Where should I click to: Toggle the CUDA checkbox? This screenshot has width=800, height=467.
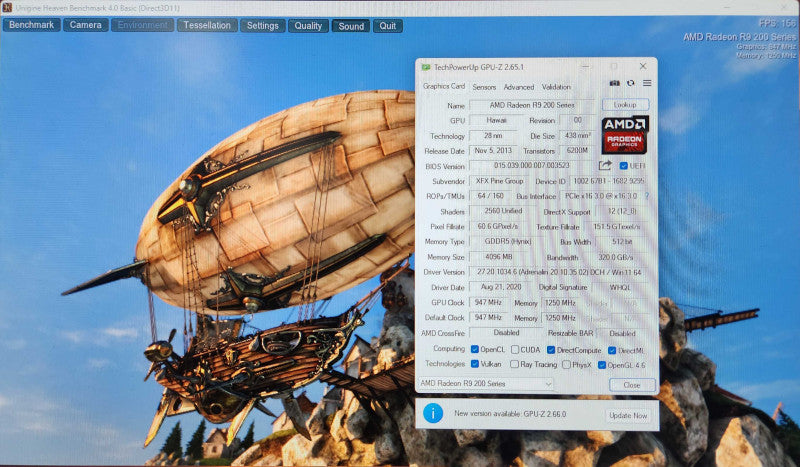tap(515, 349)
